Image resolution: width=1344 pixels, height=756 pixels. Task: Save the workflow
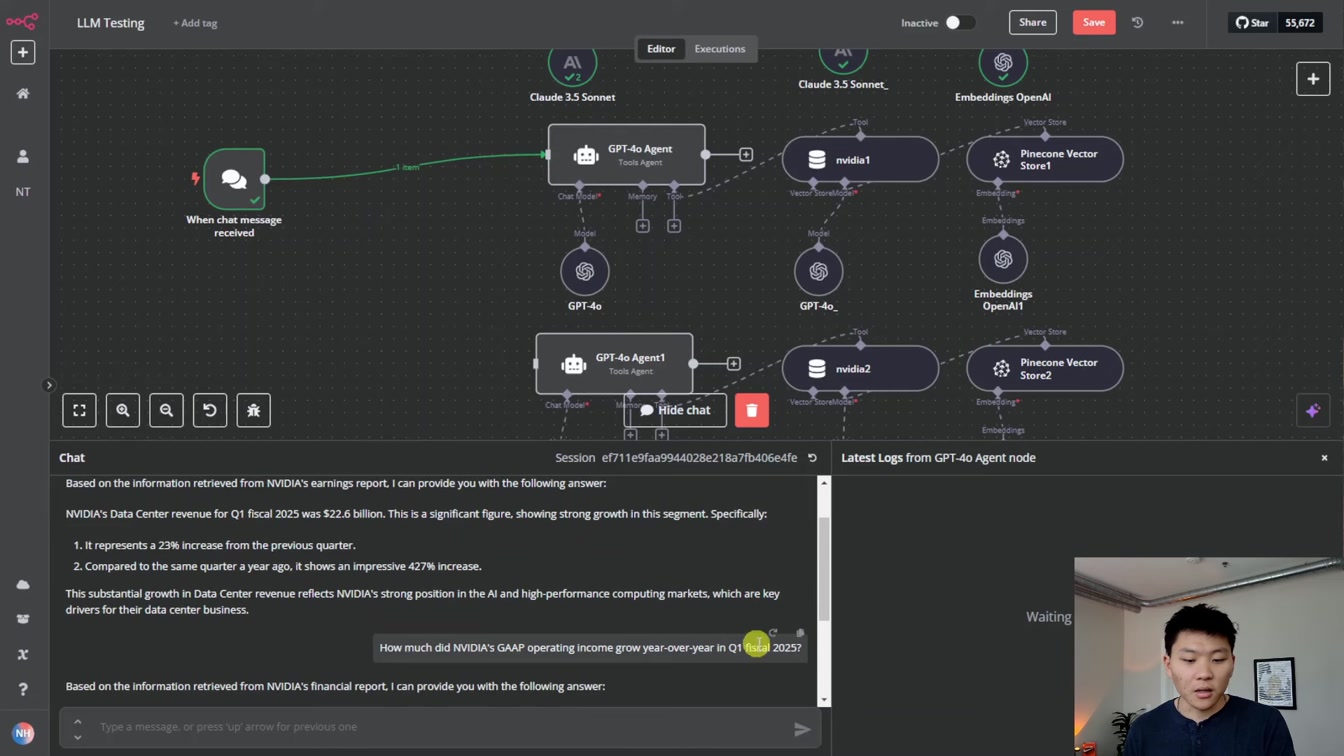[1094, 22]
